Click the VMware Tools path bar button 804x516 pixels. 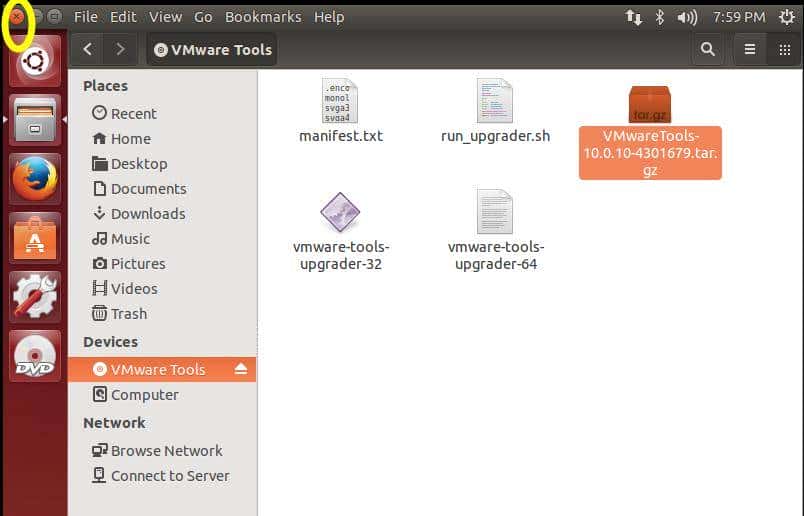click(212, 49)
